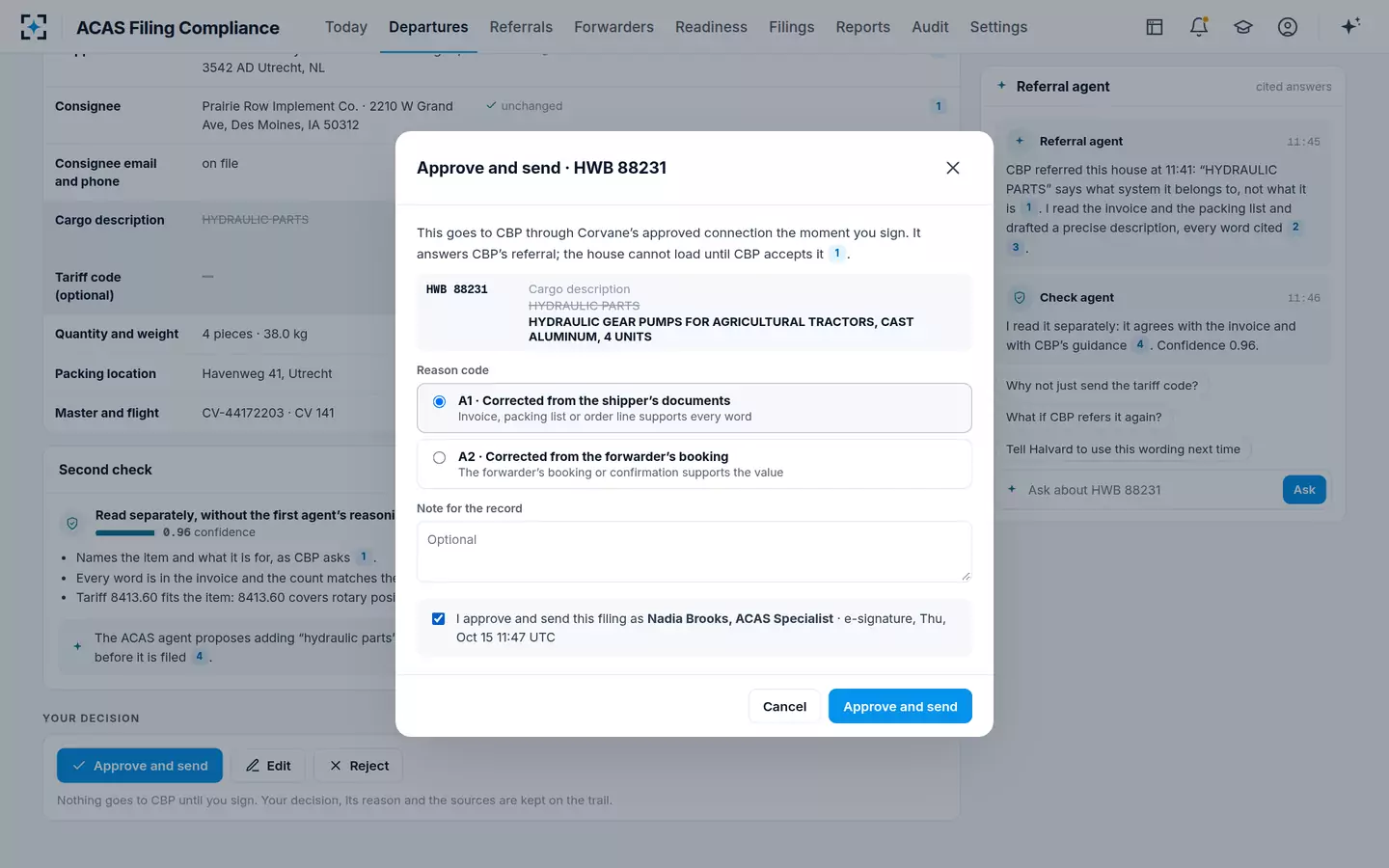Click citation 1 in Referral agent message
This screenshot has width=1389, height=868.
click(x=1028, y=207)
